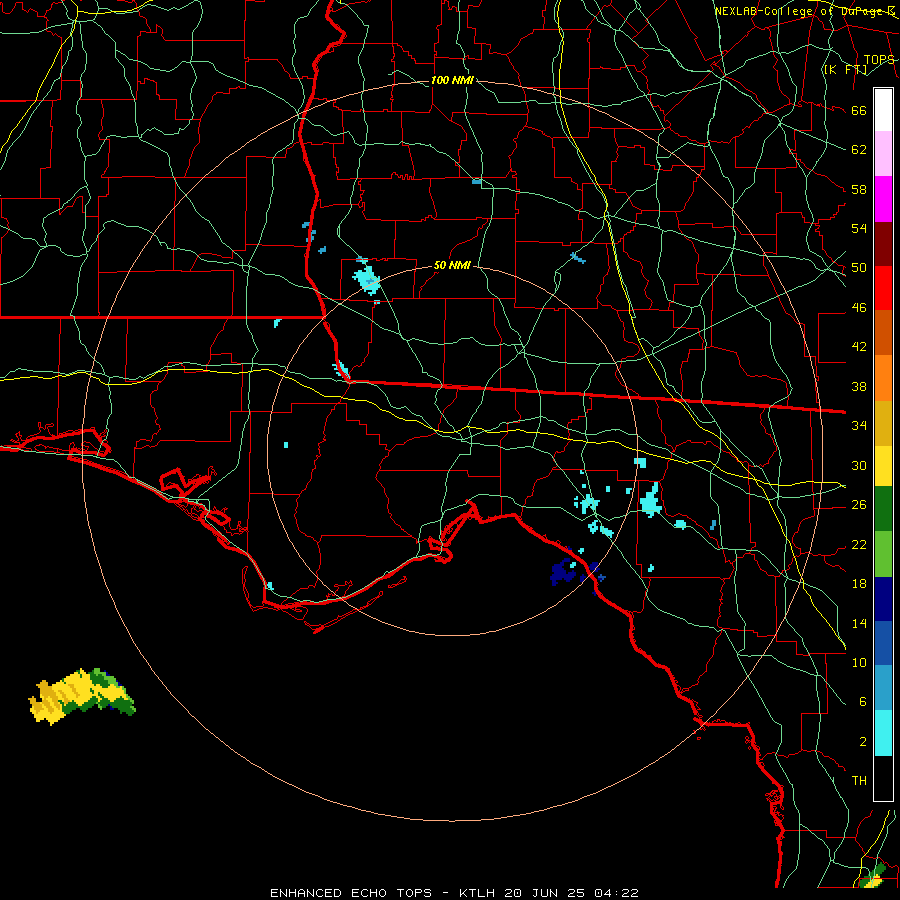Click the '42' legend value
Viewport: 900px width, 900px height.
859,347
